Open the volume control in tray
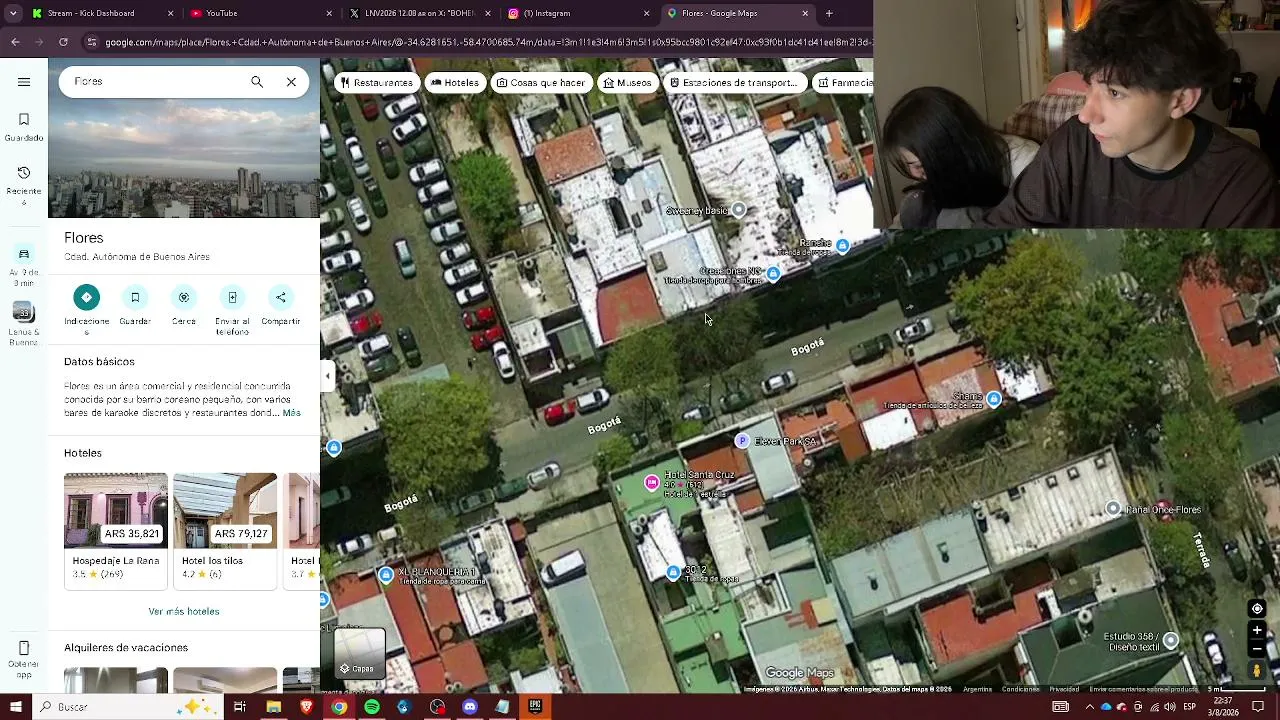Viewport: 1280px width, 720px height. (1169, 707)
